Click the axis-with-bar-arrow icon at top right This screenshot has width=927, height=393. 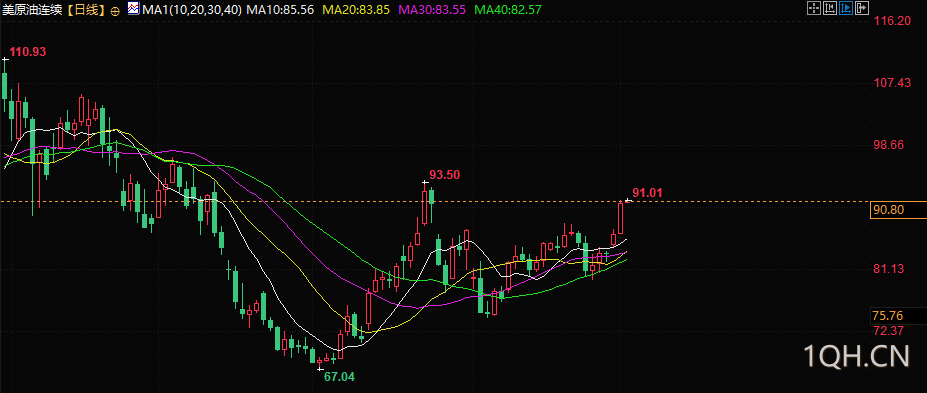point(830,8)
